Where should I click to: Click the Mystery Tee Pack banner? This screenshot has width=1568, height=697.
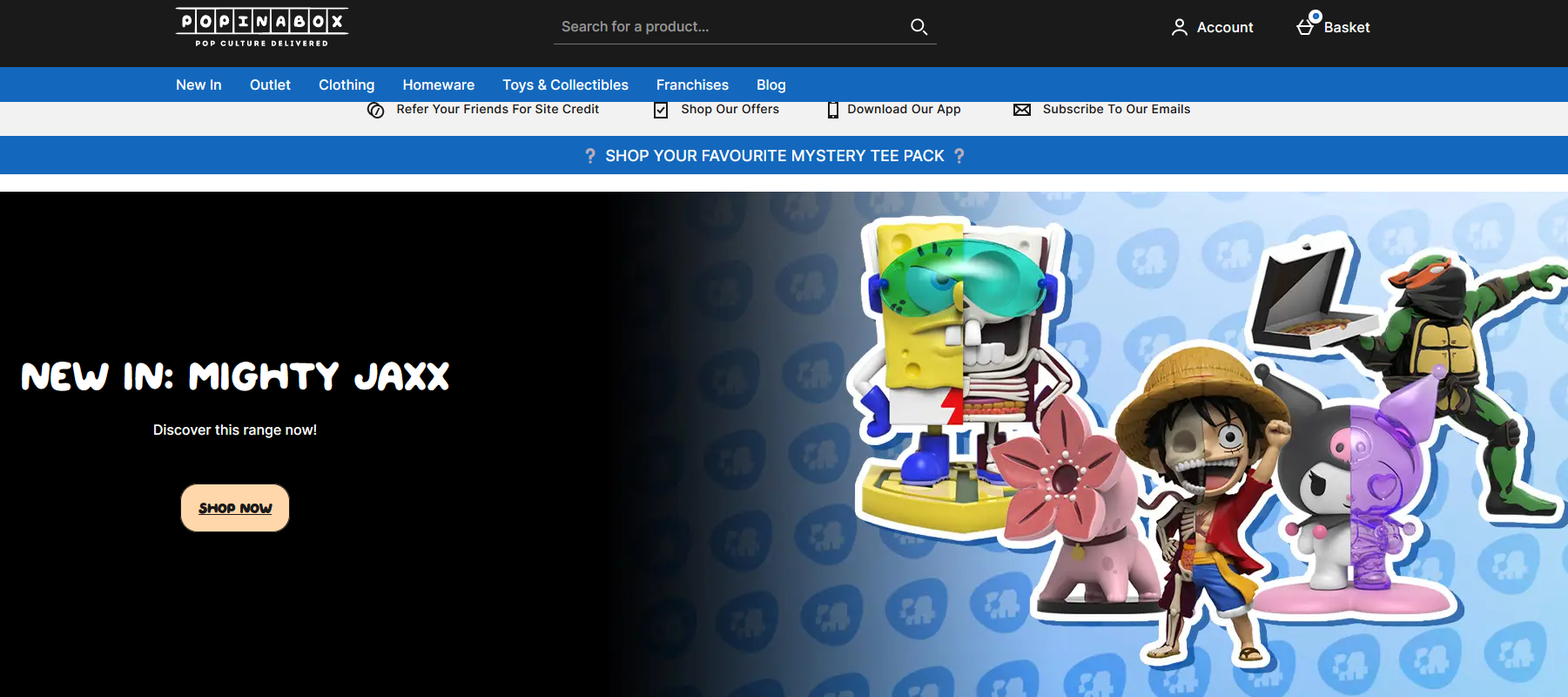pyautogui.click(x=774, y=156)
